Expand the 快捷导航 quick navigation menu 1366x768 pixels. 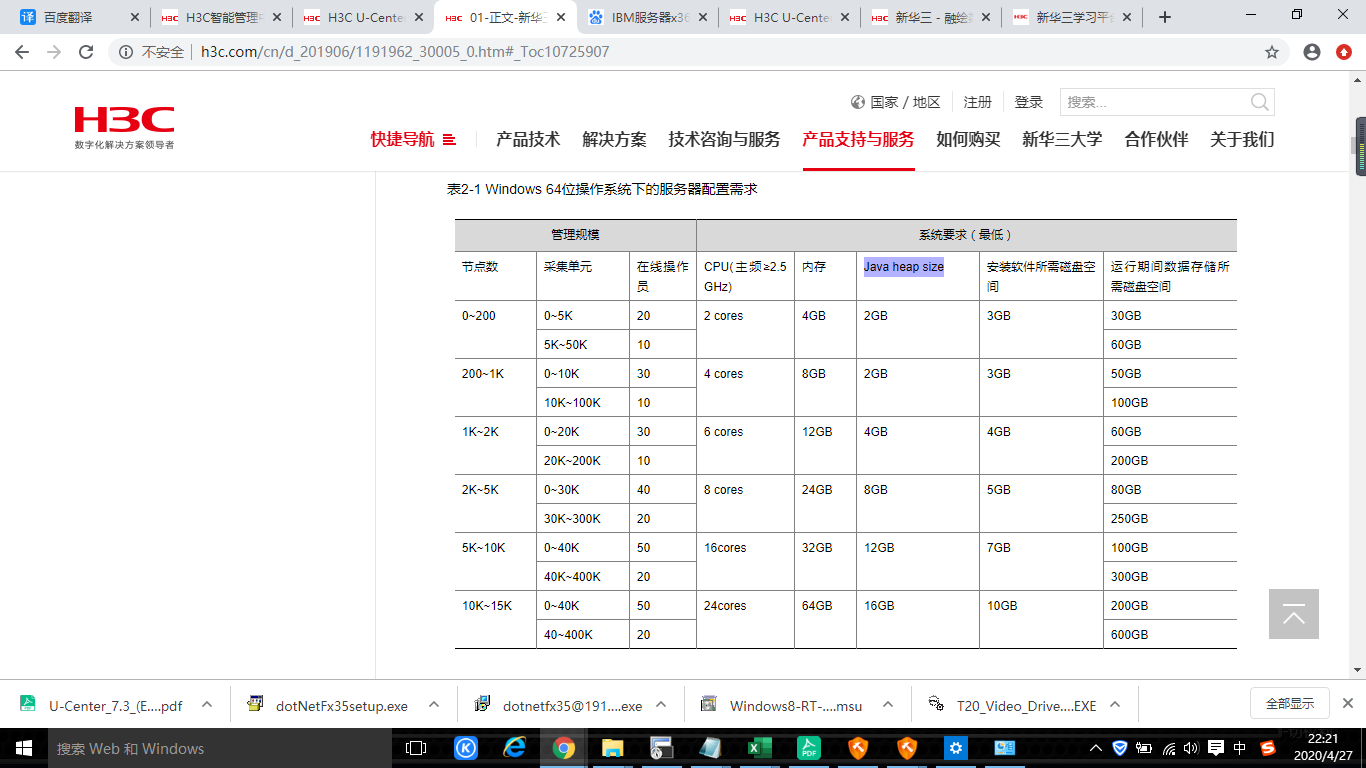tap(413, 140)
